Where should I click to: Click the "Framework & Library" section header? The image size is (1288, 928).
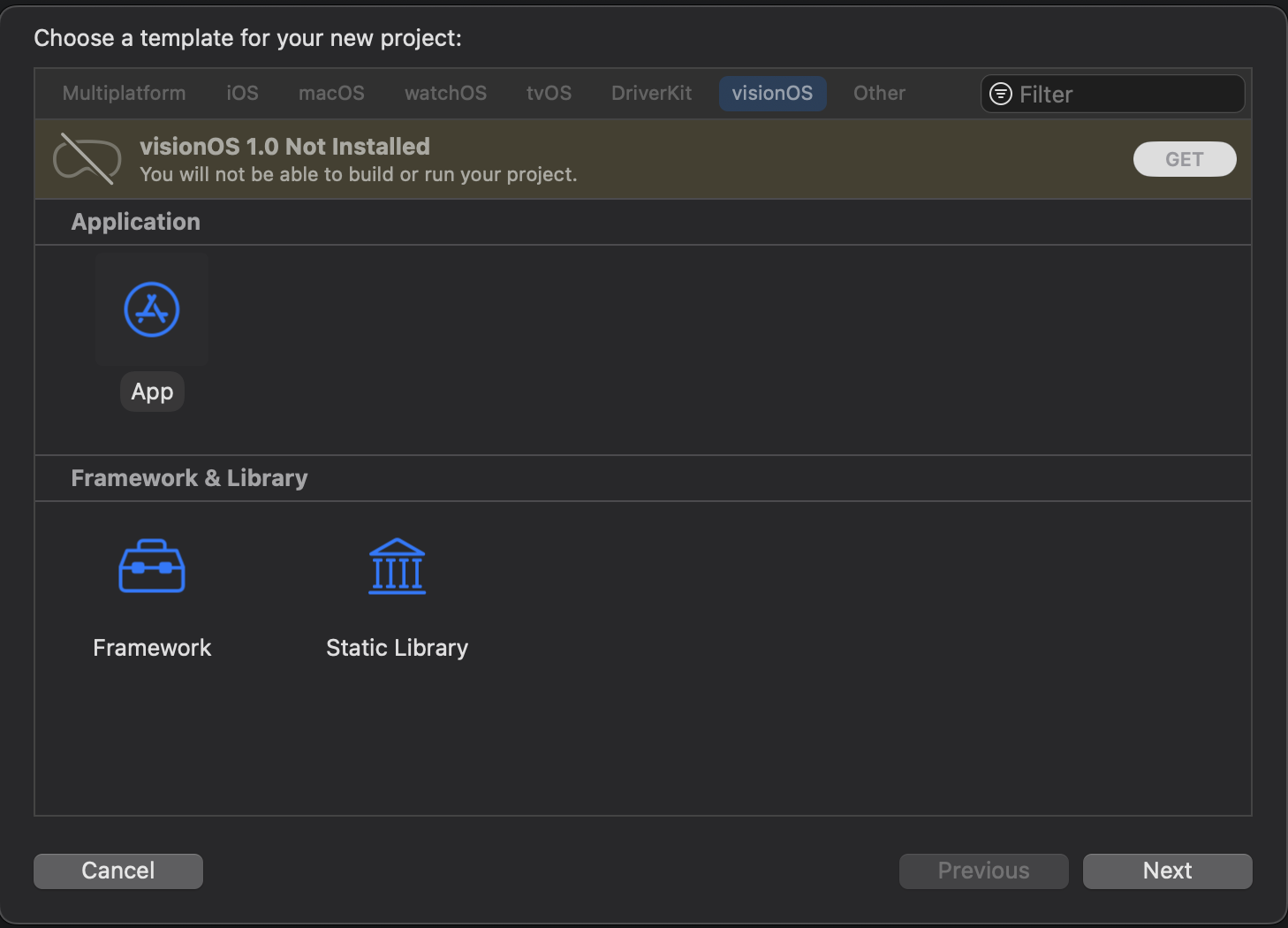(189, 478)
